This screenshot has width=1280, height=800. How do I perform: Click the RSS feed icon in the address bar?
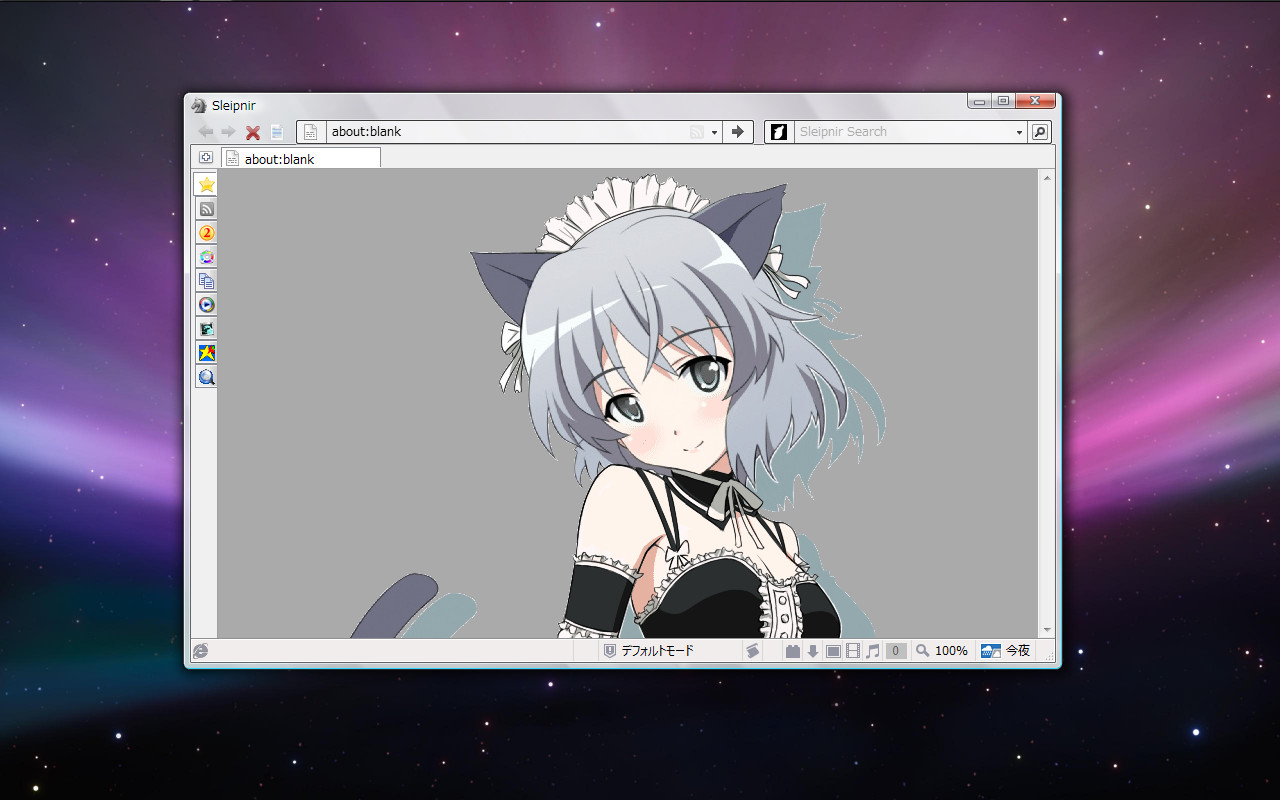pos(697,132)
